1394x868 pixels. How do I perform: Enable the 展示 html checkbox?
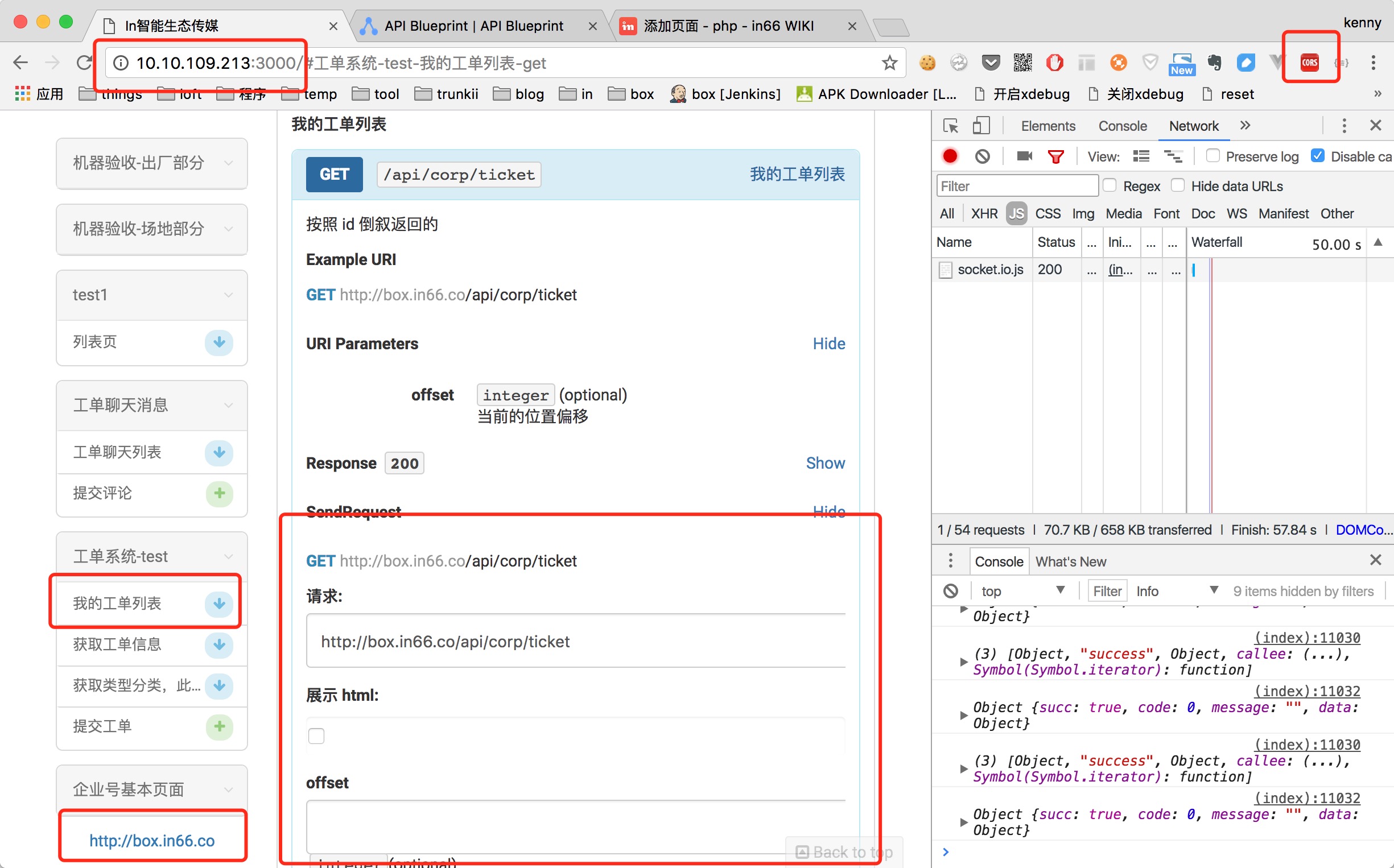317,734
